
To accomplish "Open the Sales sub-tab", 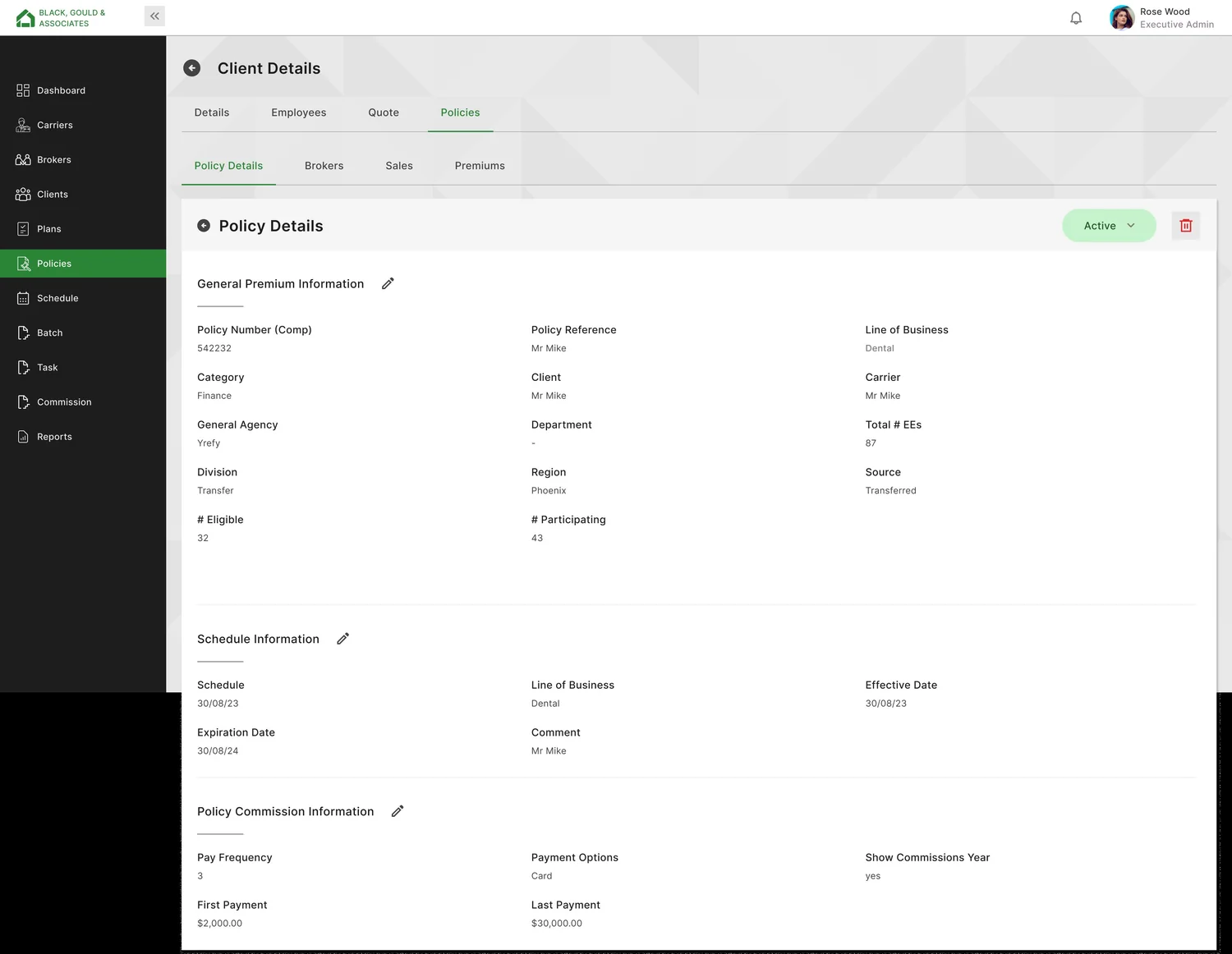I will pyautogui.click(x=399, y=166).
